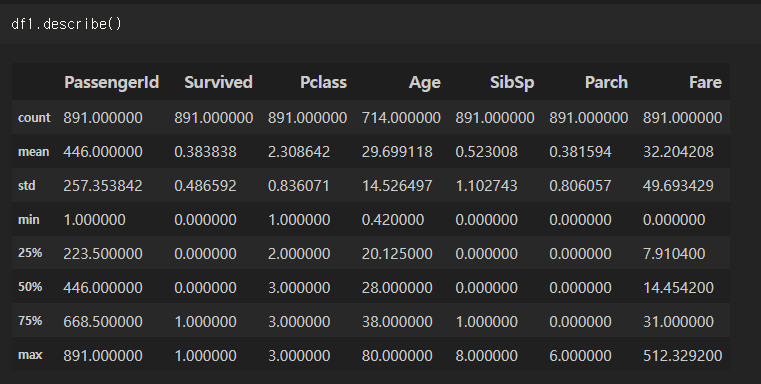Click SibSp std value 1.102743
This screenshot has height=384, width=761.
[x=486, y=185]
